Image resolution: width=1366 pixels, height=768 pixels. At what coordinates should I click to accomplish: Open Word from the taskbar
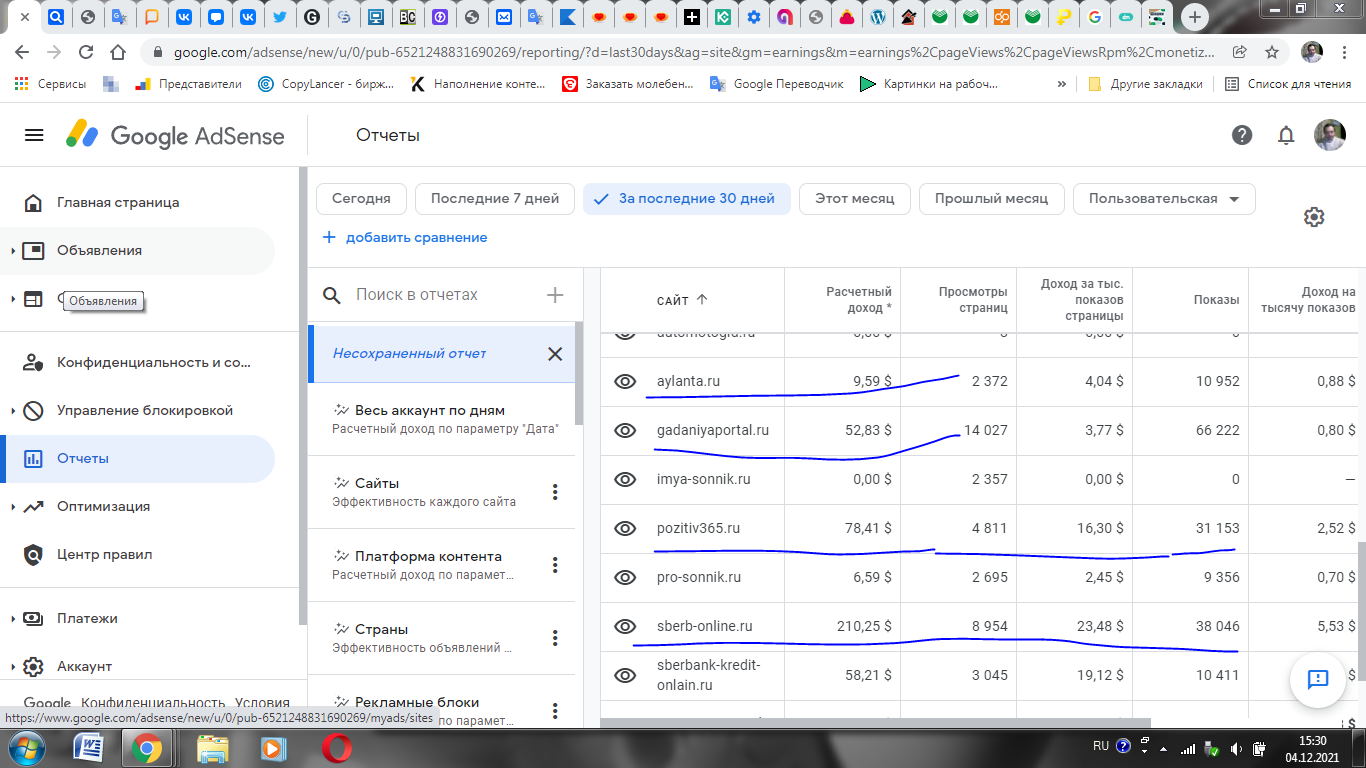pos(89,747)
